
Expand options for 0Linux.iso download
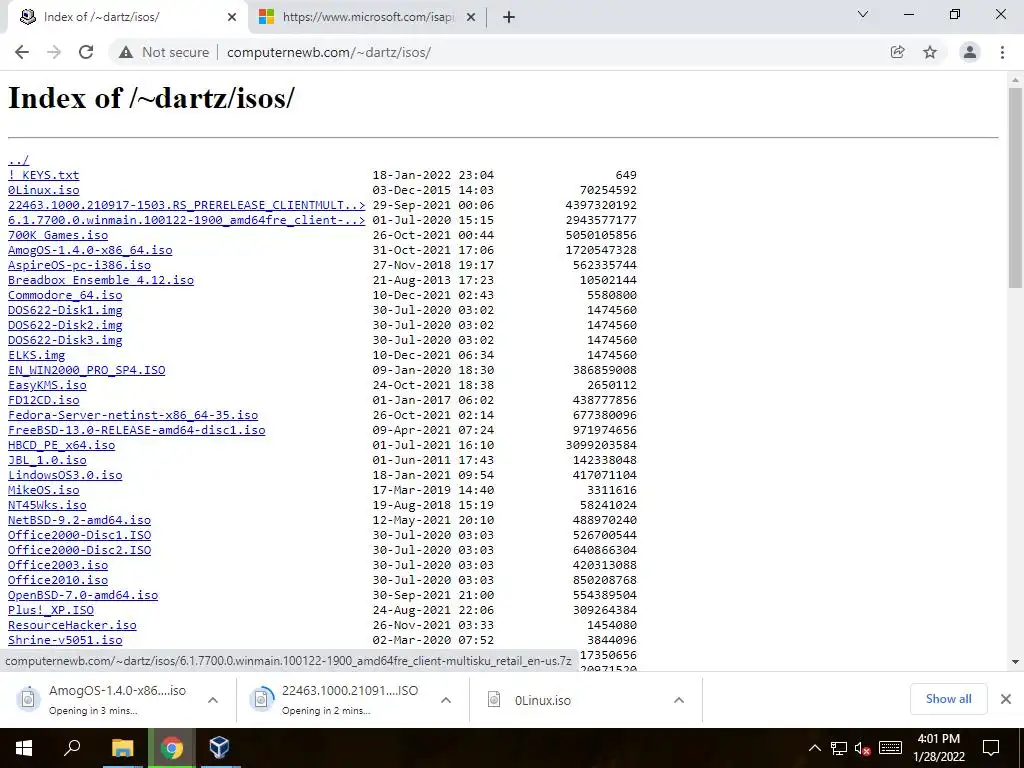(x=679, y=700)
